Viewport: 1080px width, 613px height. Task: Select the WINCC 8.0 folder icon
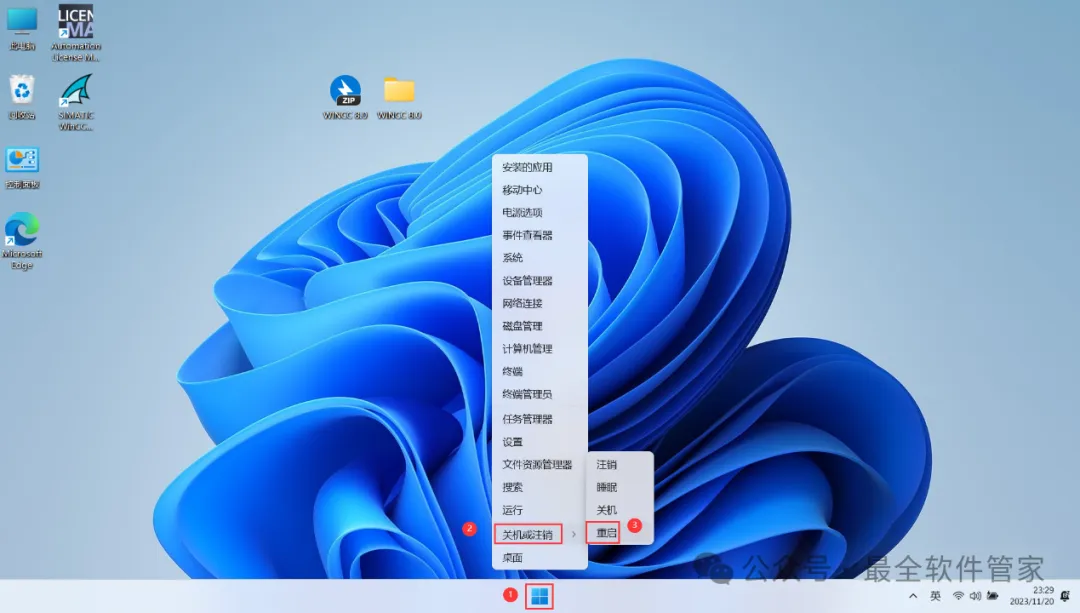tap(399, 98)
